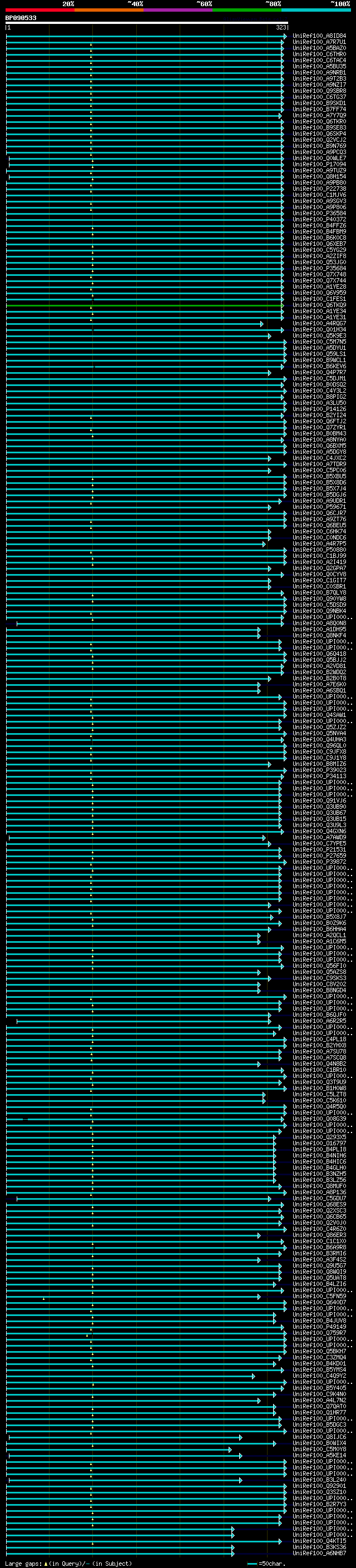The image size is (356, 1568).
Task: Select the UniRef100_P34113 label
Action: [319, 776]
